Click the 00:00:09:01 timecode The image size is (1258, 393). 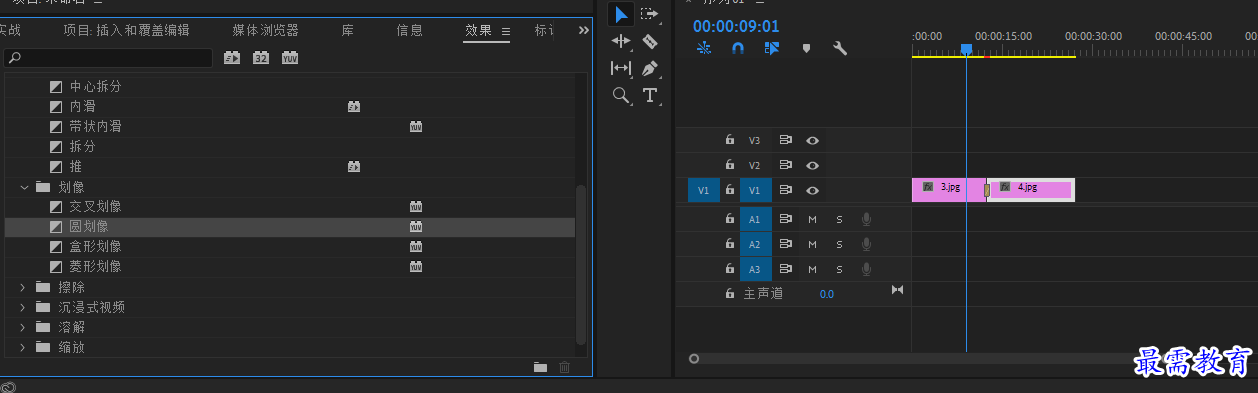pyautogui.click(x=735, y=26)
